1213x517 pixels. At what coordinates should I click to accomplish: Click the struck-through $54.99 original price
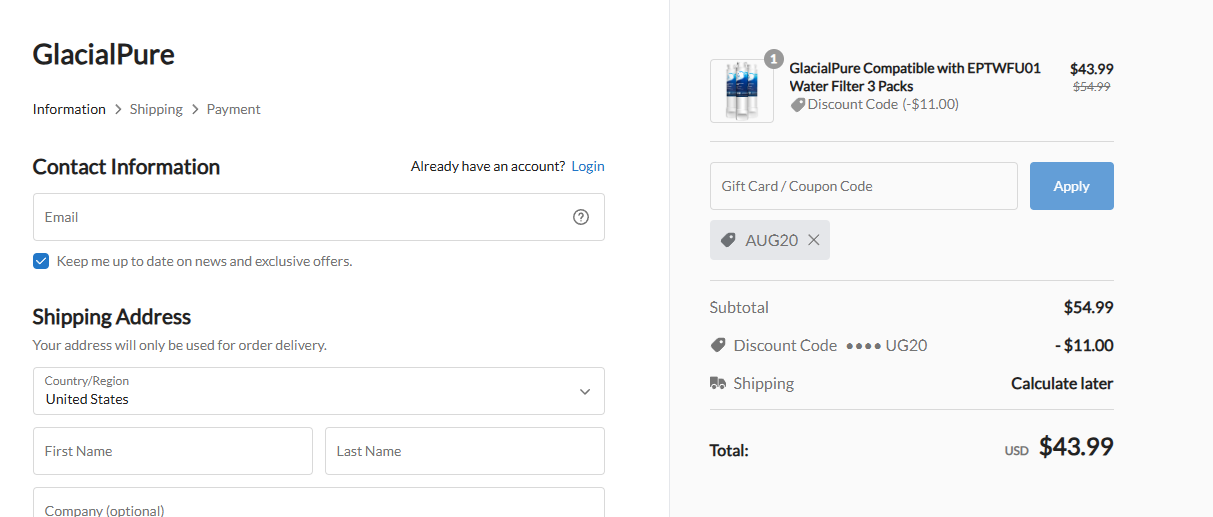click(x=1092, y=87)
